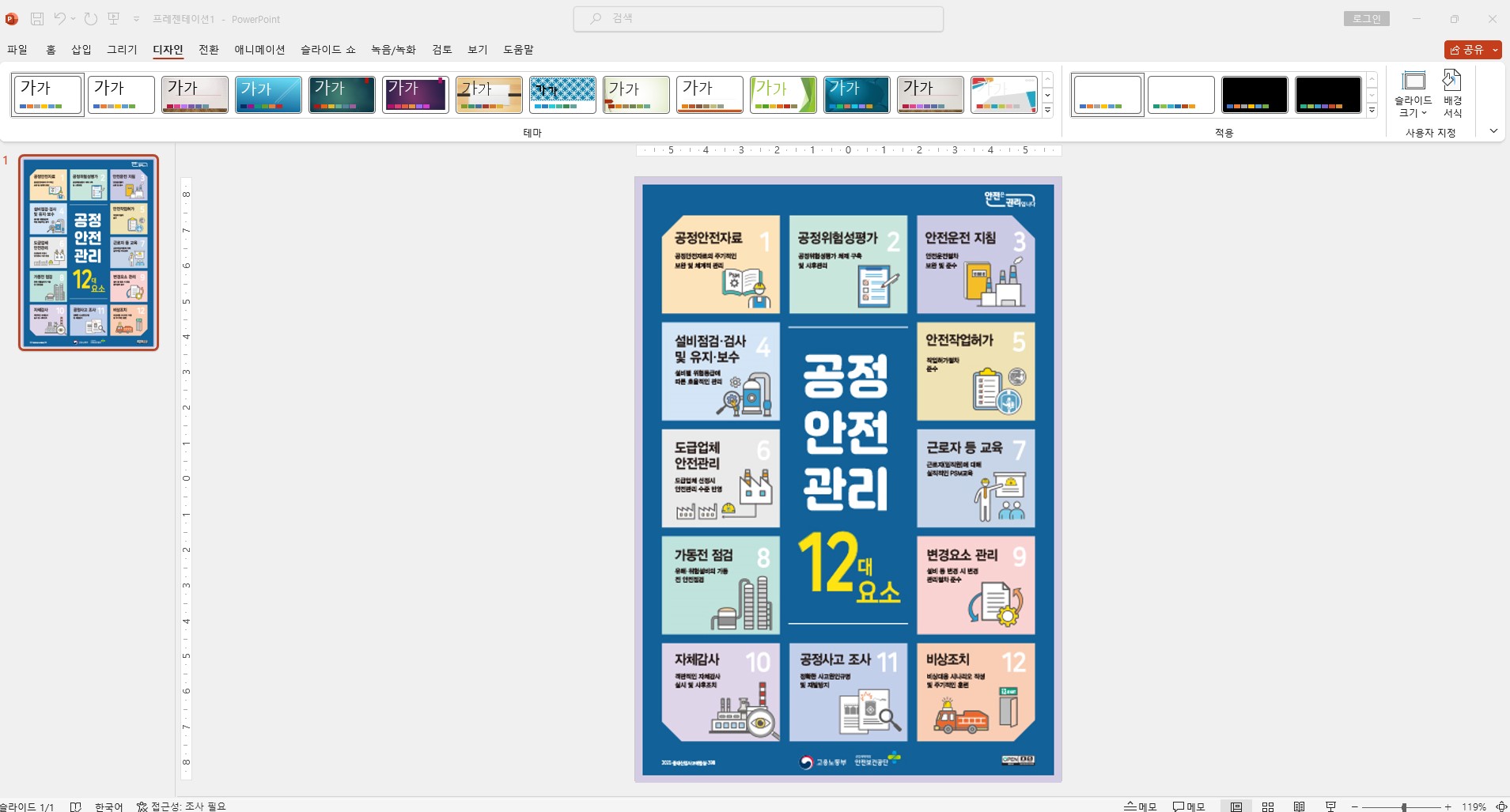Click the spell check book icon in status bar
Viewport: 1510px width, 812px height.
(x=75, y=806)
